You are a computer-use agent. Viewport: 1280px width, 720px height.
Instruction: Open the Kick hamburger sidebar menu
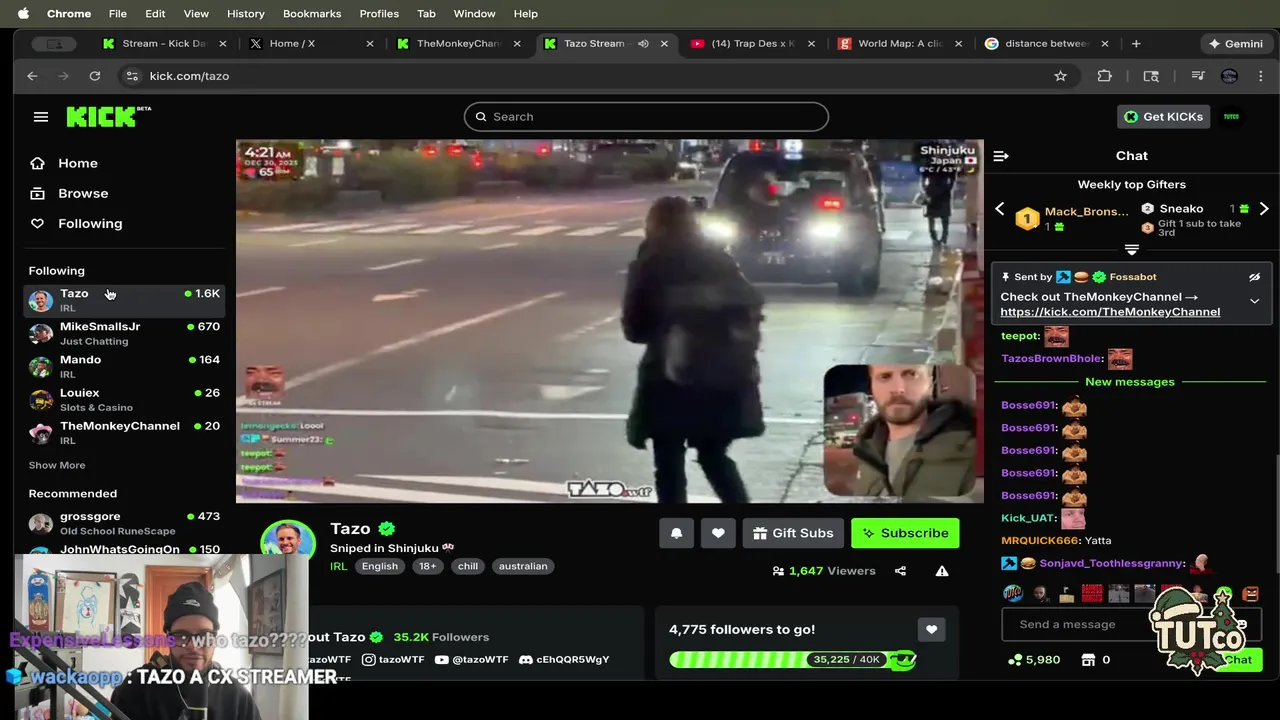point(41,117)
